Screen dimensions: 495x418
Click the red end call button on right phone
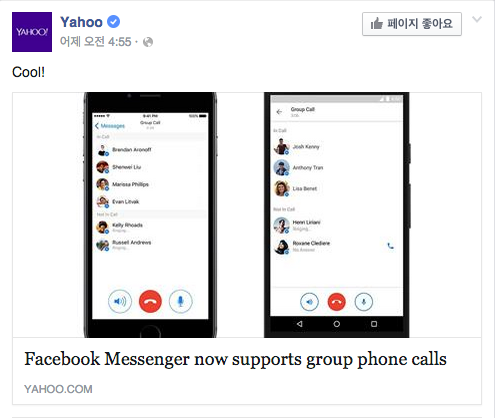click(337, 302)
